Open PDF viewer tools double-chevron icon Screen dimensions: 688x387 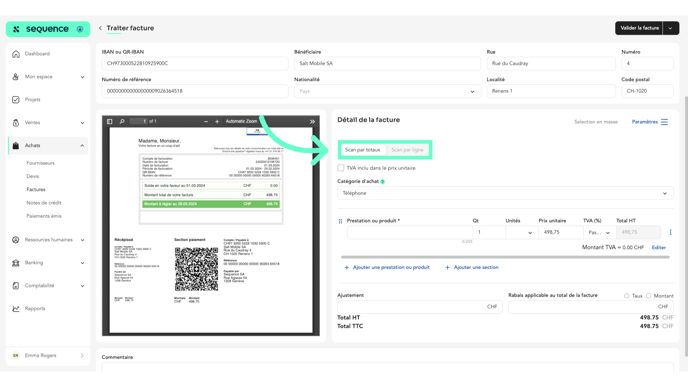[312, 122]
